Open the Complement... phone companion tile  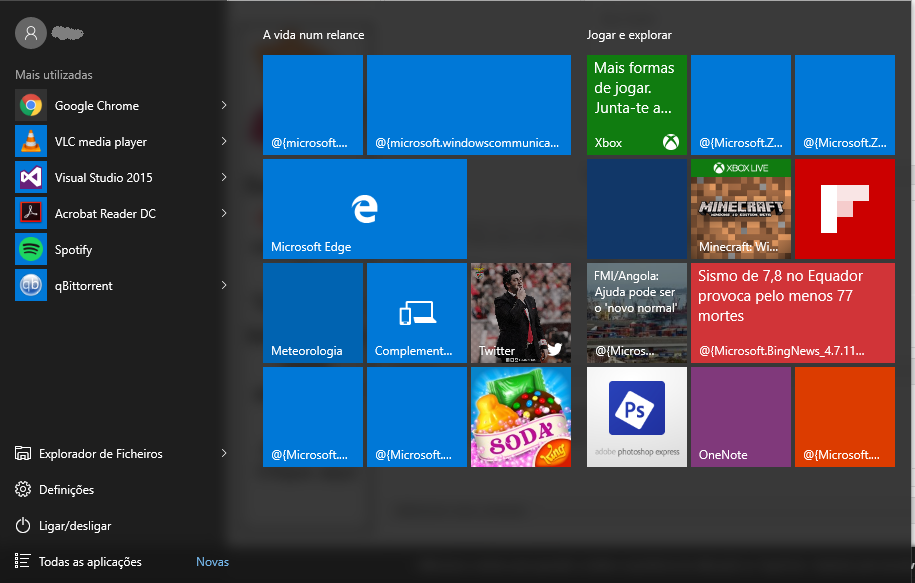pos(417,313)
